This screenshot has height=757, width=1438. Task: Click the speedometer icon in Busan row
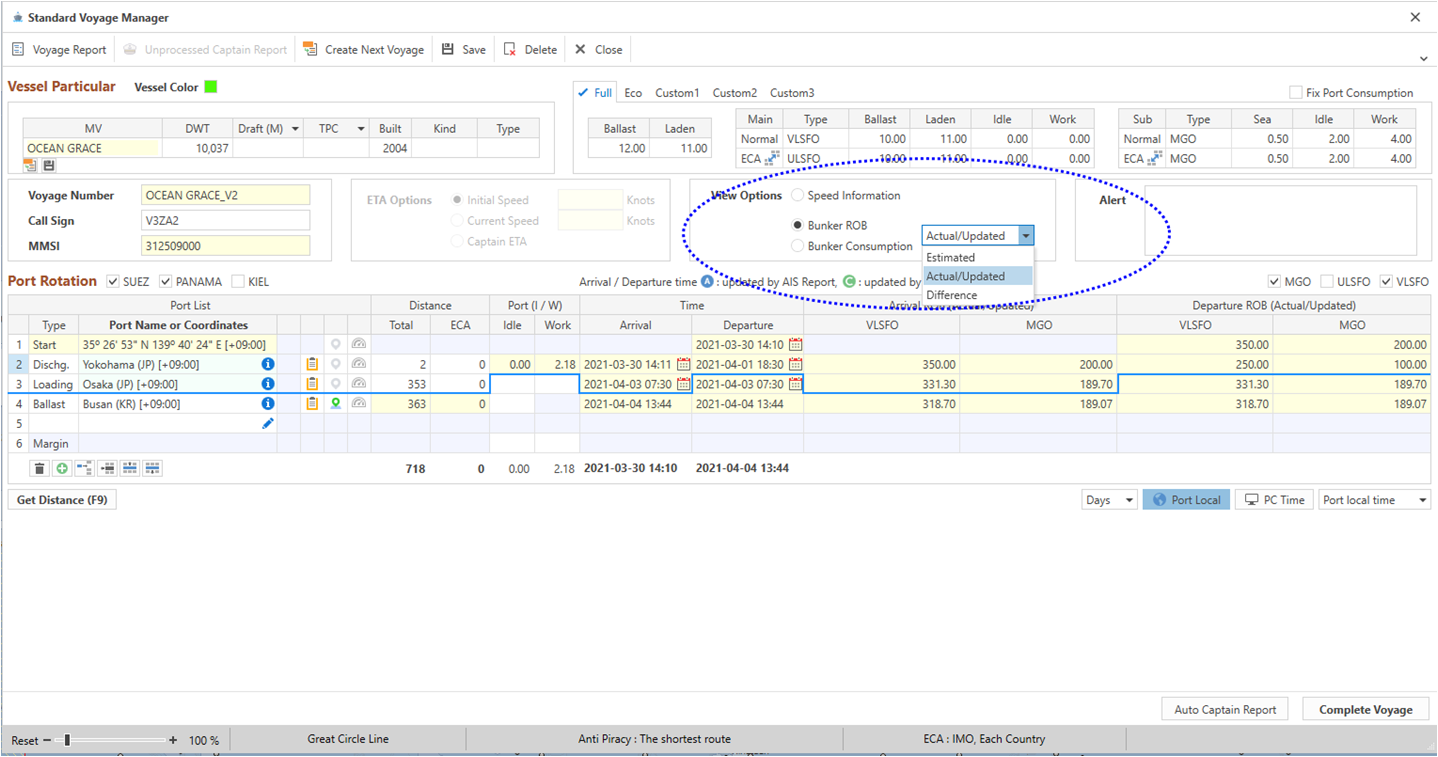[x=359, y=404]
